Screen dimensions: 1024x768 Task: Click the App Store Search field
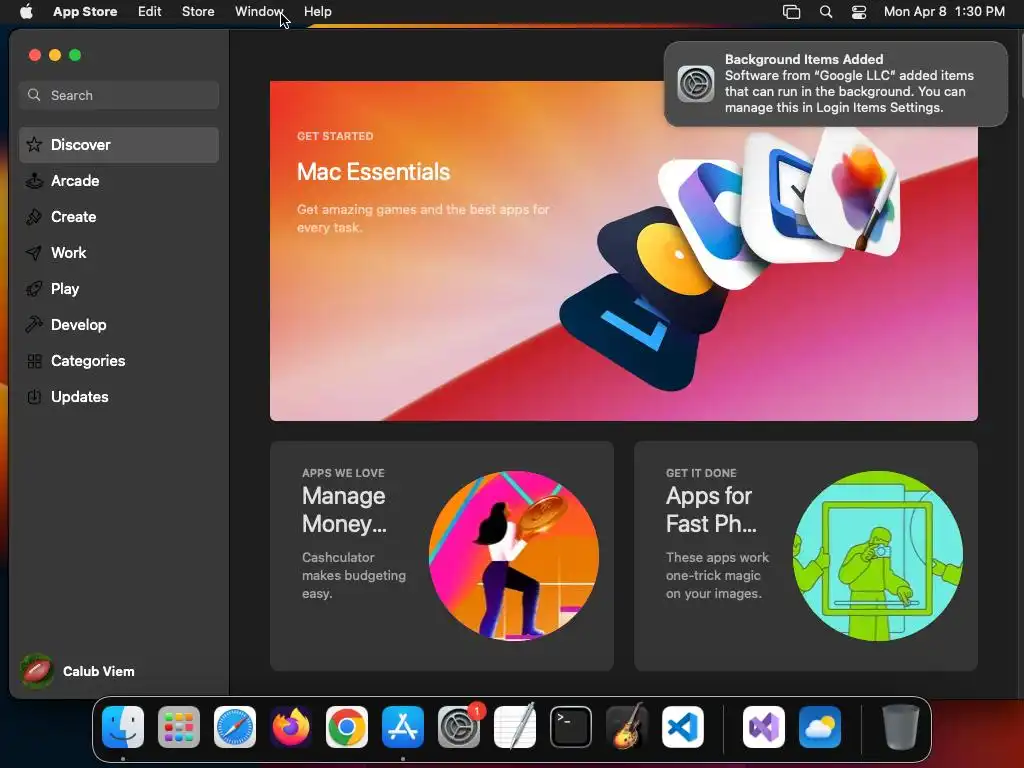coord(119,95)
